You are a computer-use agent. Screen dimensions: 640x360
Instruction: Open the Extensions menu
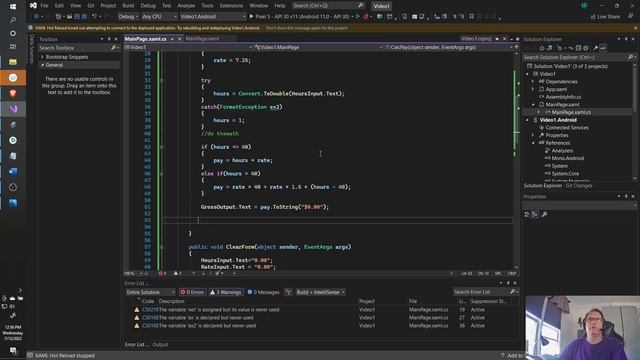click(x=231, y=6)
